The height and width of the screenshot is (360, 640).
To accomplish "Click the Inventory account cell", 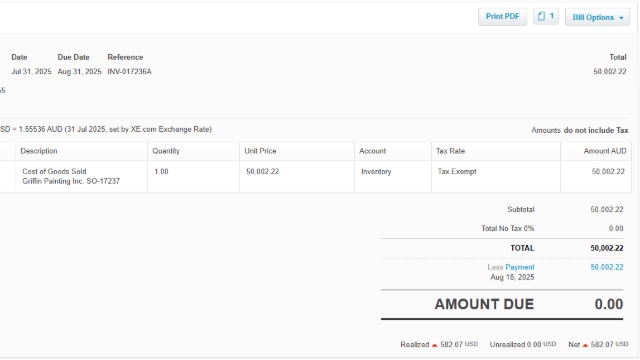I will (x=393, y=176).
